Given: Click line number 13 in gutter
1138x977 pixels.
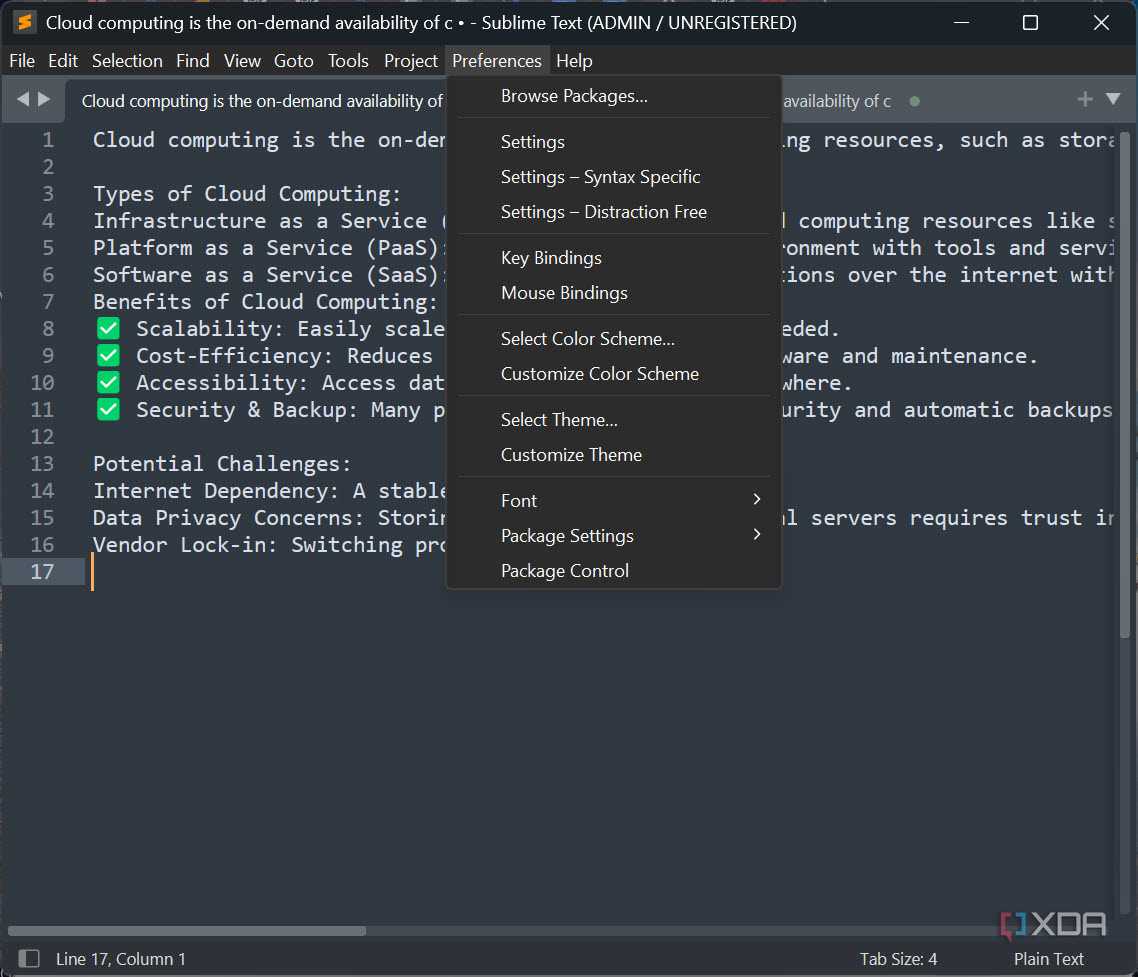Looking at the screenshot, I should (x=42, y=463).
